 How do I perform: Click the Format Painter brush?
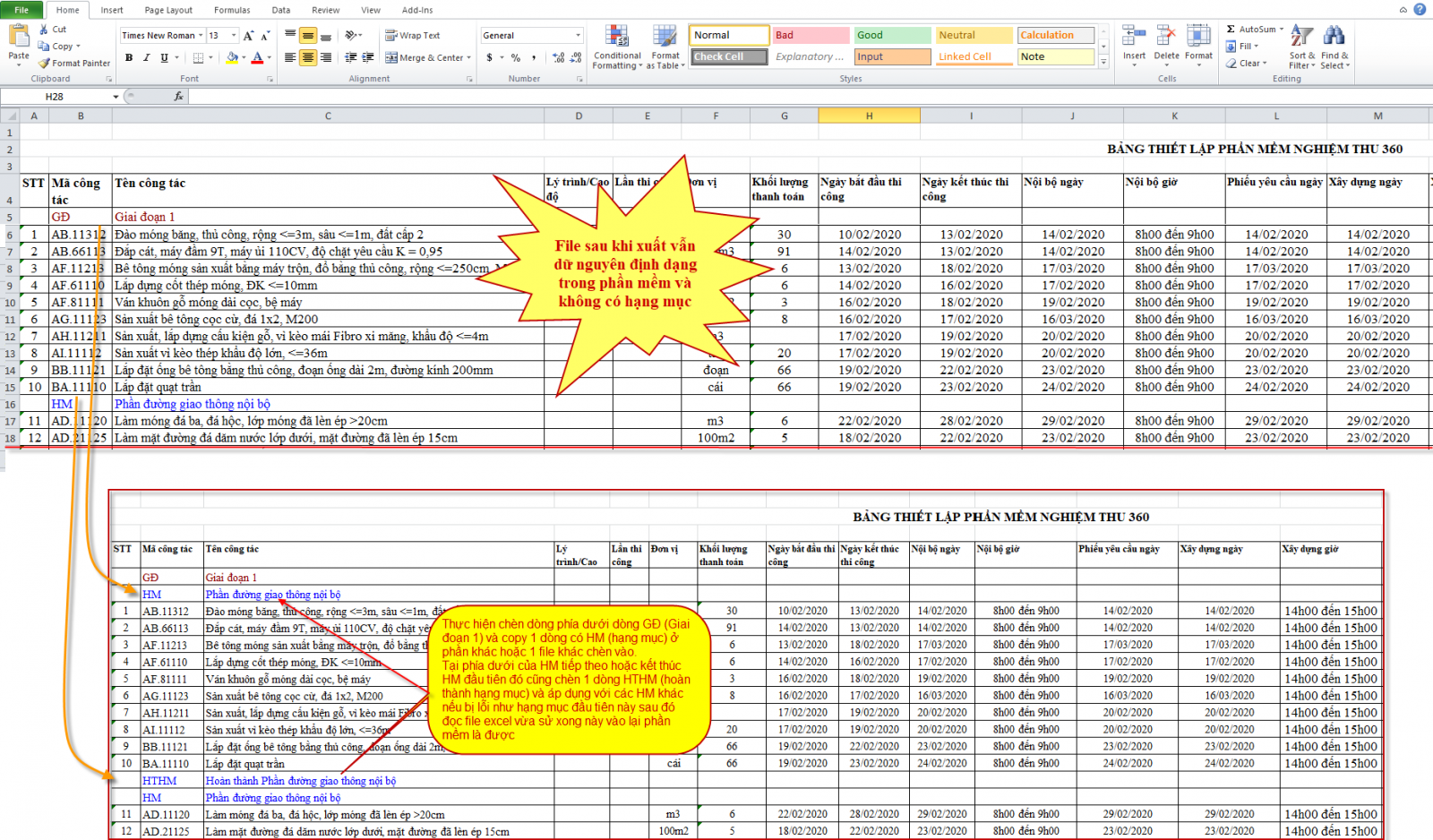44,63
